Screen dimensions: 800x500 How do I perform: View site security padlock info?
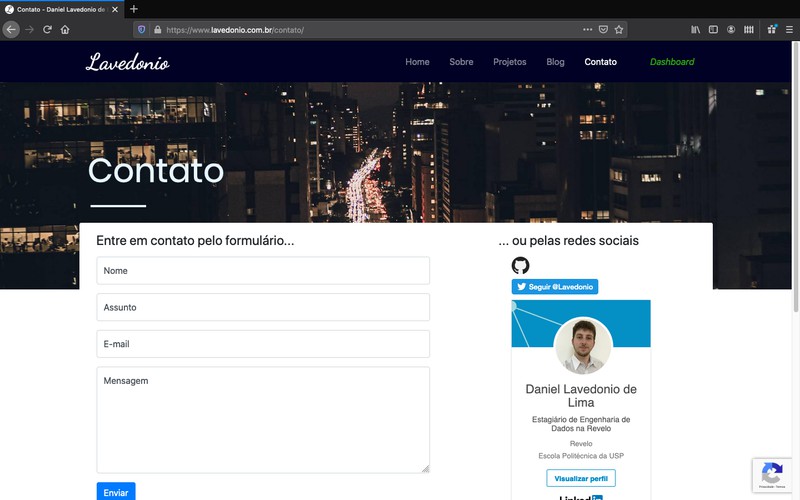point(158,30)
